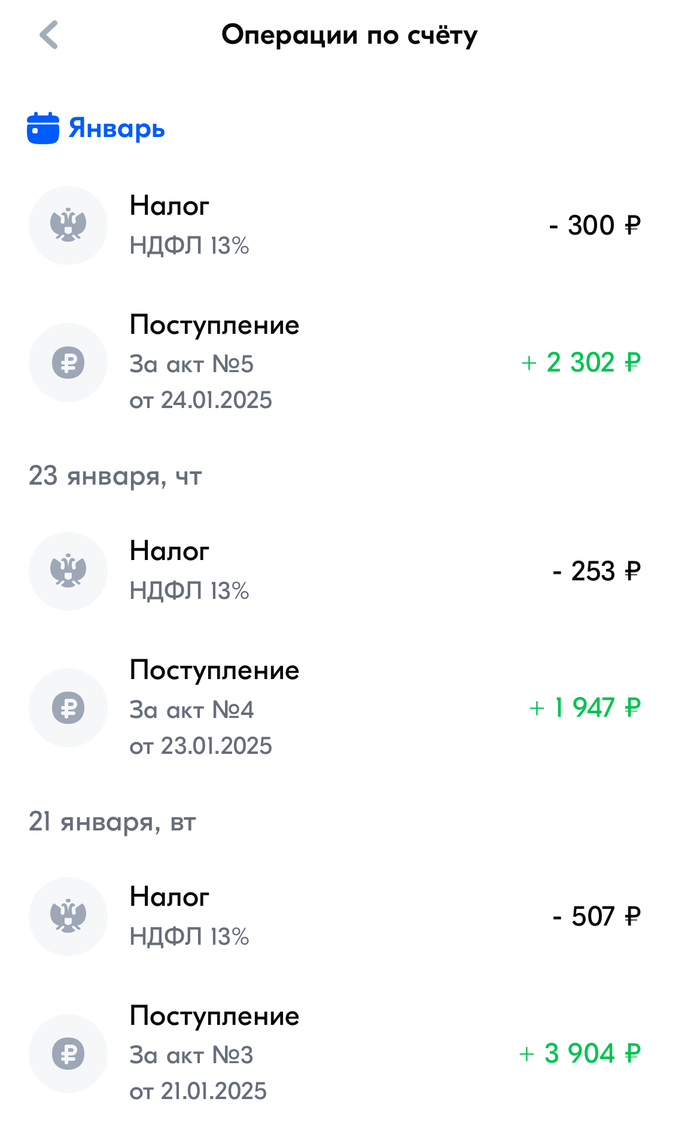Open the calendar icon next to Январь
700x1126 pixels.
coord(43,129)
